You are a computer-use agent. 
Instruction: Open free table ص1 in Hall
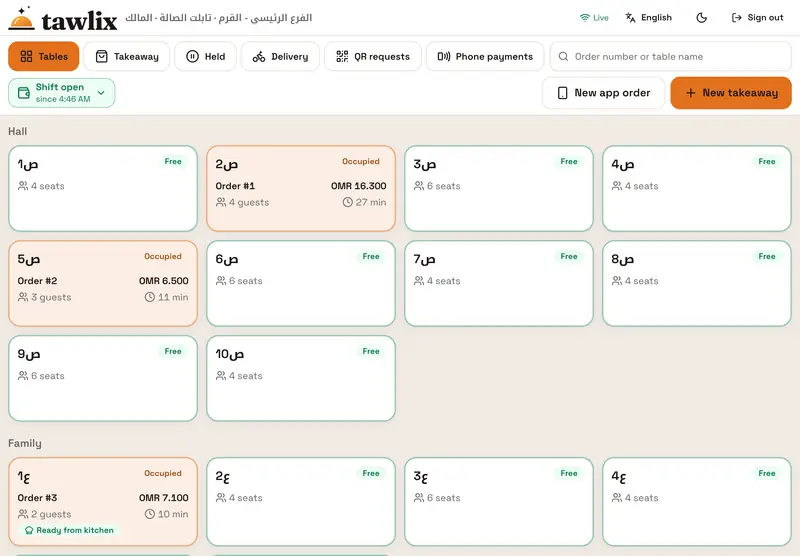coord(103,189)
